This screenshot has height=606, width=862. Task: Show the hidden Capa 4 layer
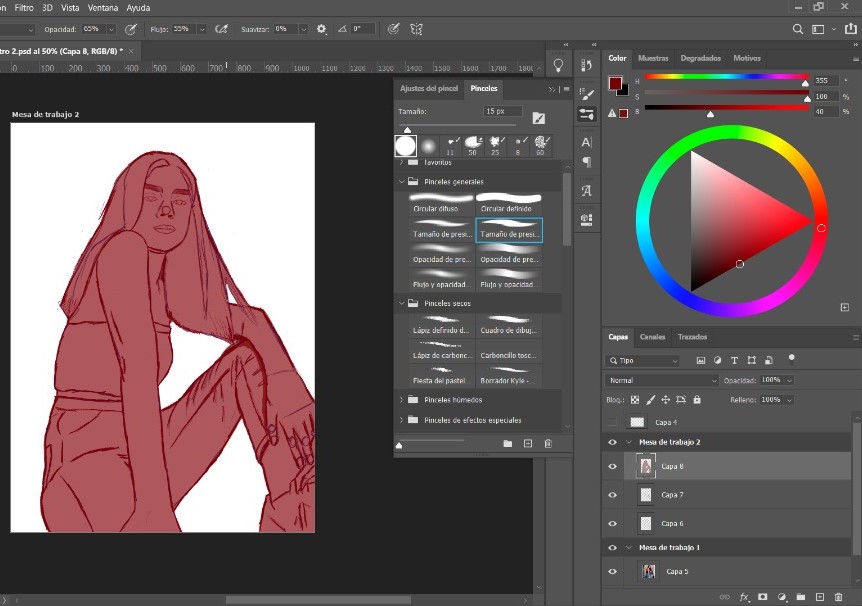tap(612, 422)
